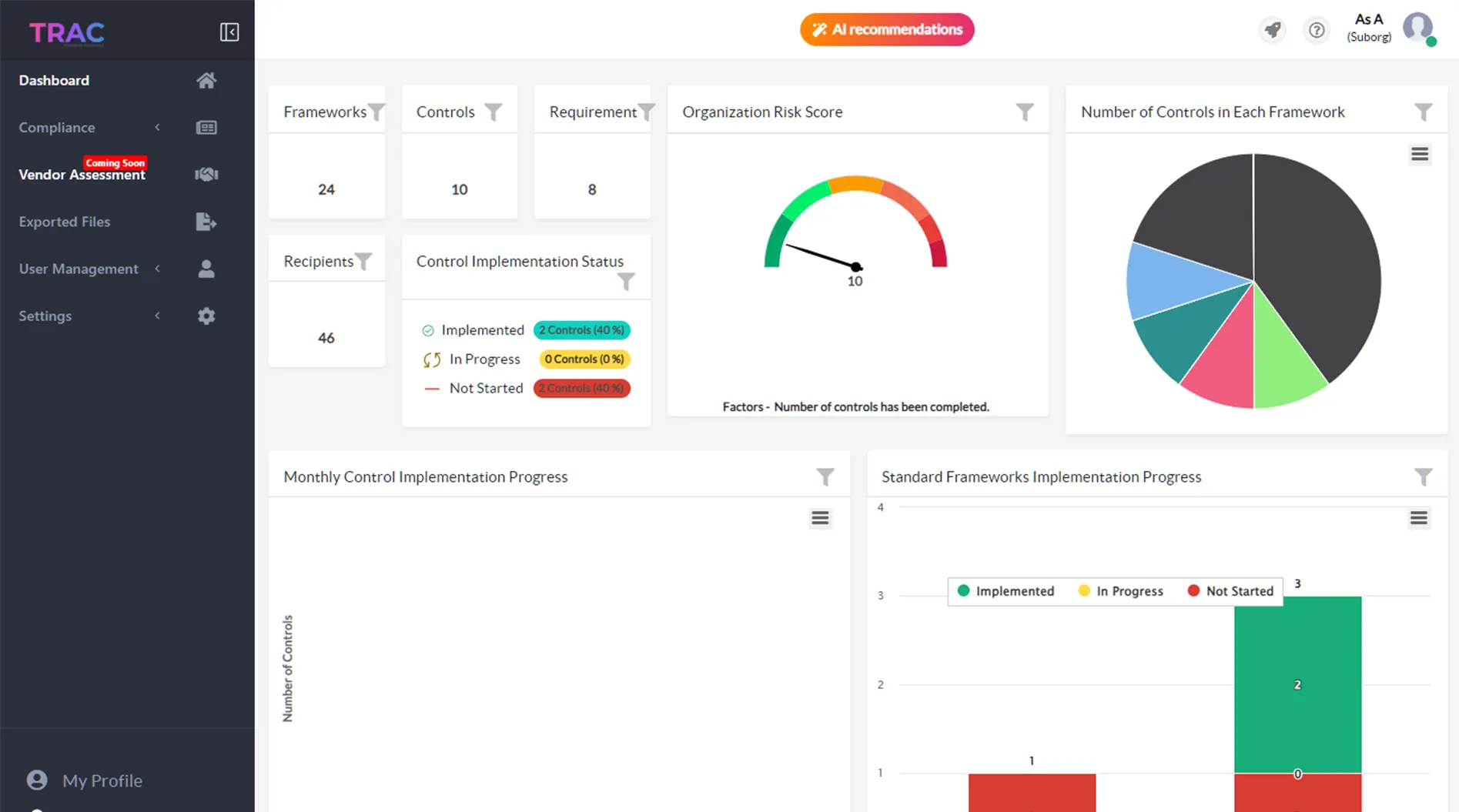Collapse the sidebar with the panel icon

(229, 32)
